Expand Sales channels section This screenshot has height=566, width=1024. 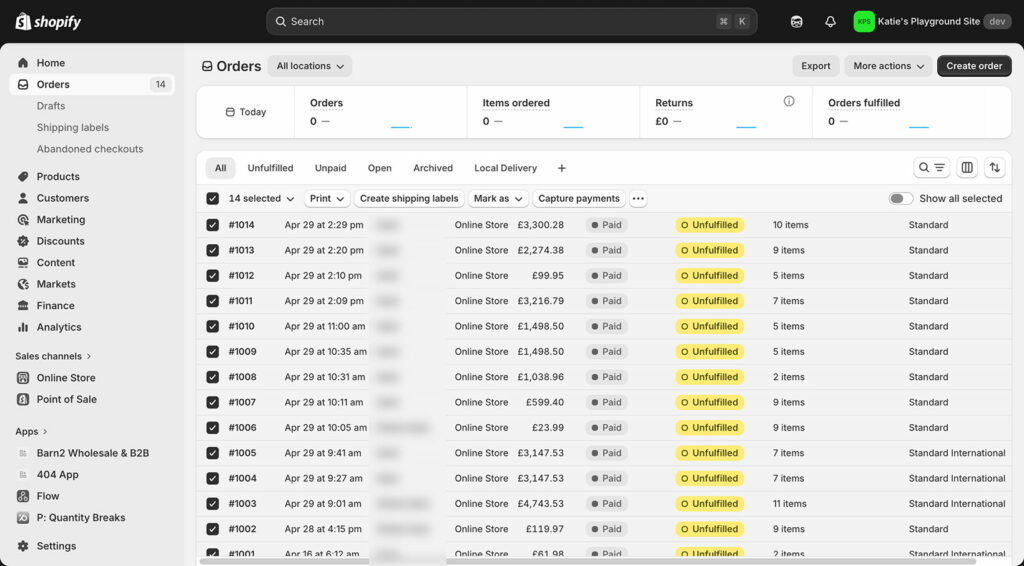(x=54, y=356)
